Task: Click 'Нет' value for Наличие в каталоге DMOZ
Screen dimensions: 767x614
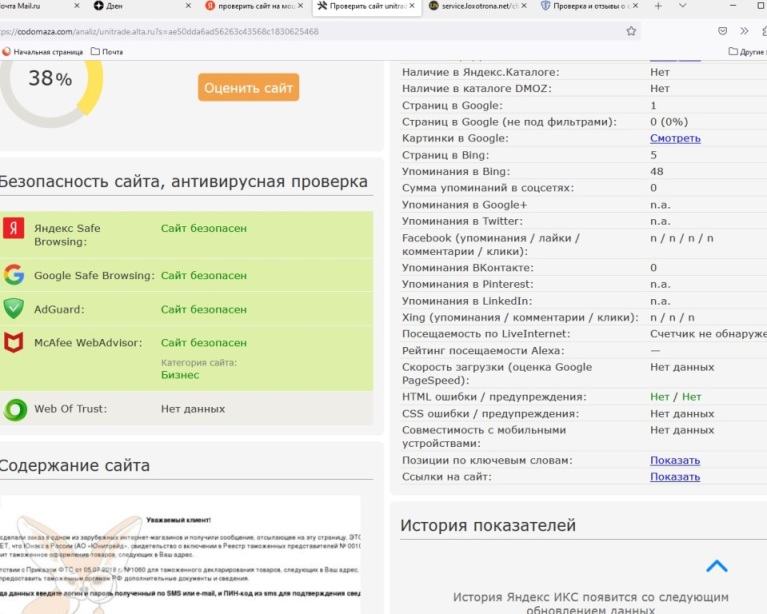Action: (660, 89)
